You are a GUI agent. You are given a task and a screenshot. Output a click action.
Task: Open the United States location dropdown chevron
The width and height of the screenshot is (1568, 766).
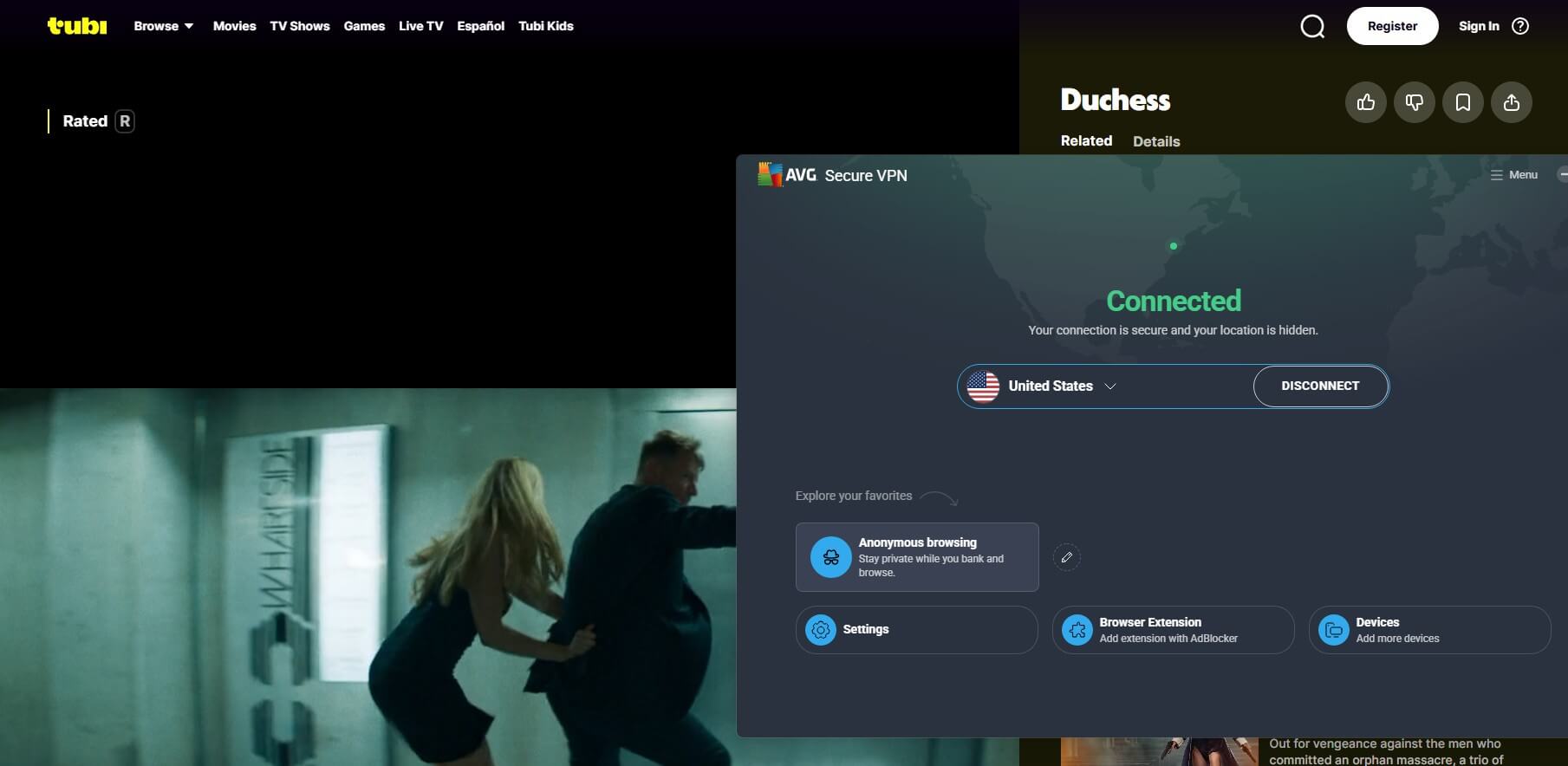point(1110,386)
